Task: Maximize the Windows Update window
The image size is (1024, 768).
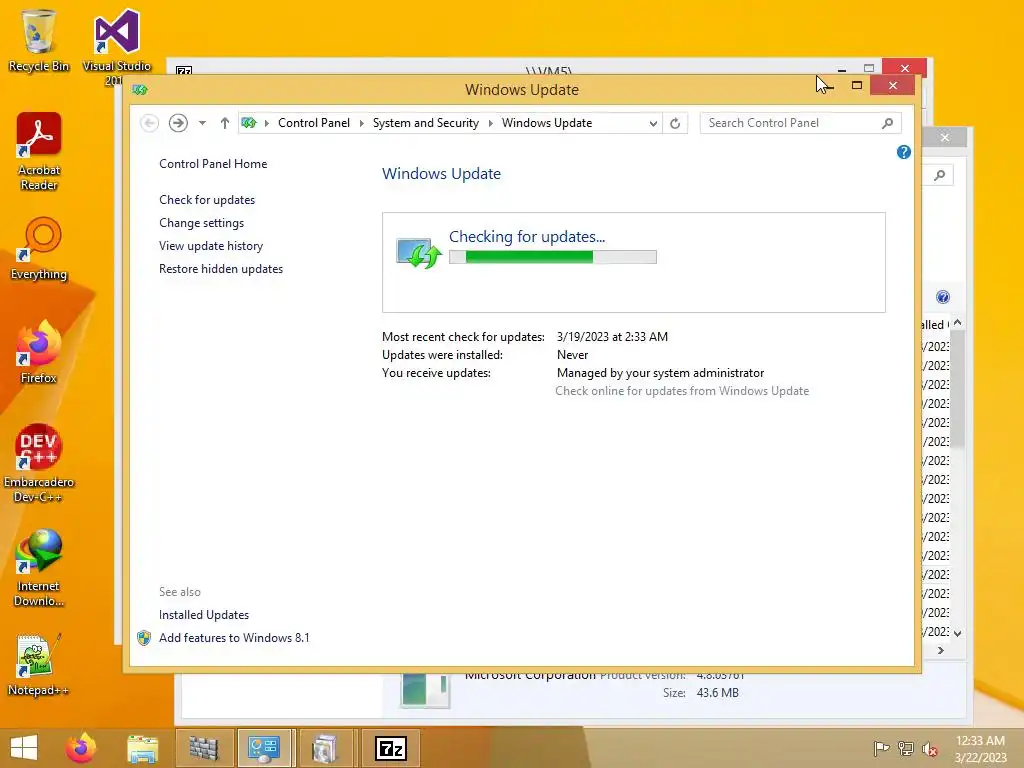Action: pyautogui.click(x=857, y=85)
